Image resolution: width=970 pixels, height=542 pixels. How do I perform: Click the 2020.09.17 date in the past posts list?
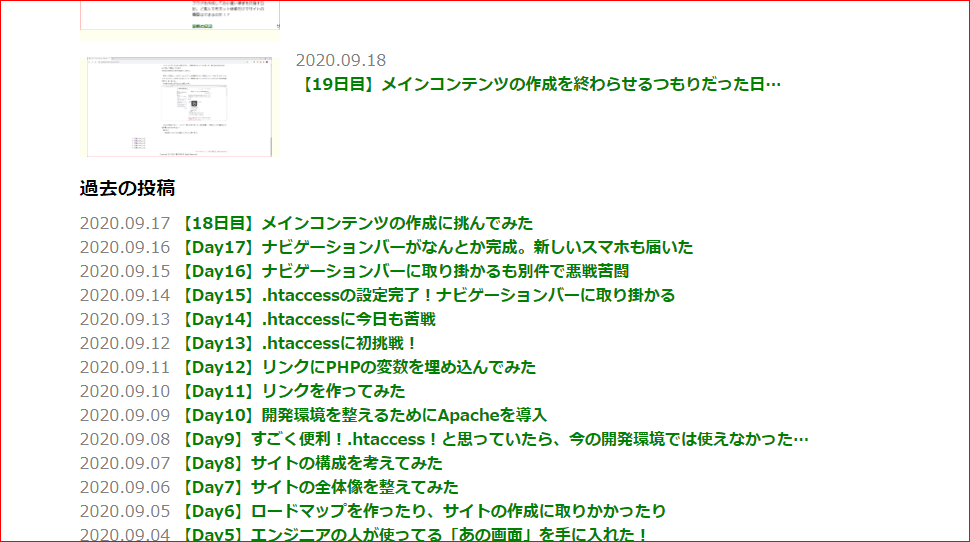coord(125,223)
